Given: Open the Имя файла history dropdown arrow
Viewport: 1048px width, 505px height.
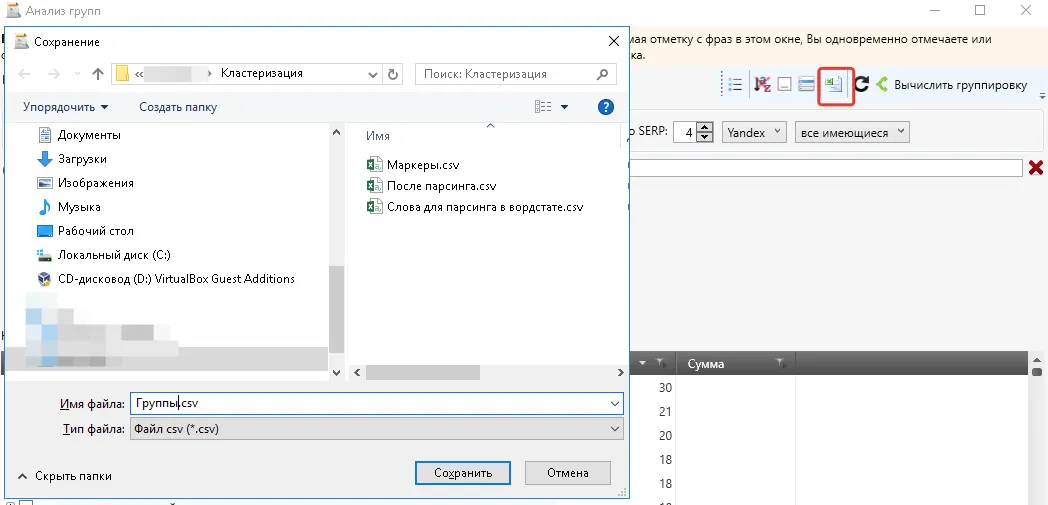Looking at the screenshot, I should tap(615, 403).
